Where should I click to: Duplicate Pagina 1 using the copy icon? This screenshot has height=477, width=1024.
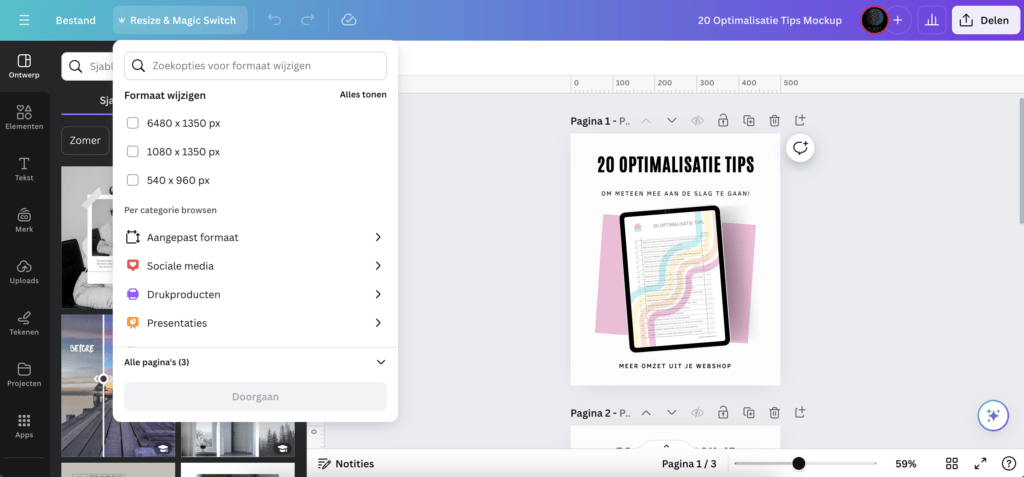(x=749, y=121)
